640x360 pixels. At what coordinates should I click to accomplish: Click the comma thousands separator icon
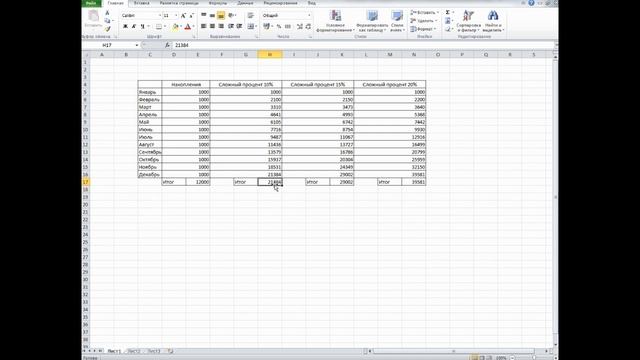[x=288, y=27]
